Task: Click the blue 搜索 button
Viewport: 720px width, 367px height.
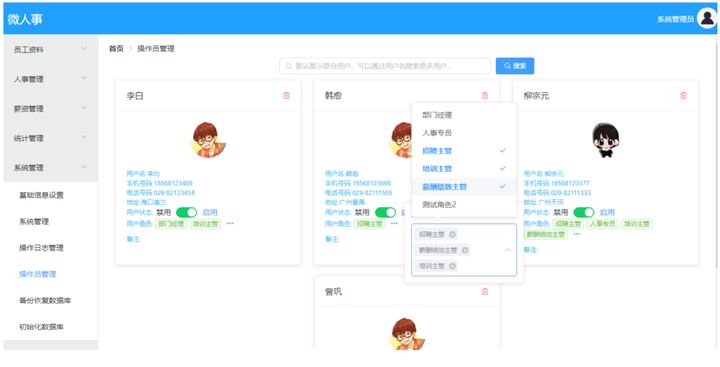Action: point(515,66)
